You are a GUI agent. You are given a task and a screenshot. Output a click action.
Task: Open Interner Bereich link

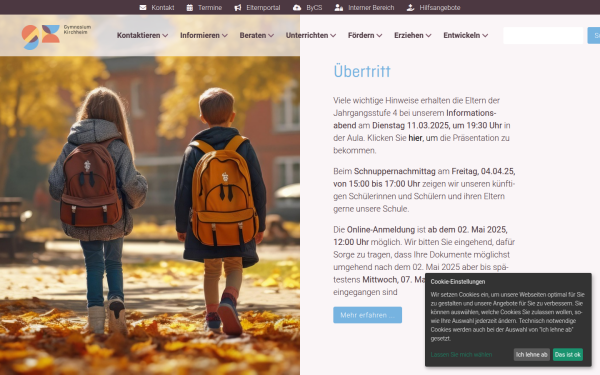tap(371, 8)
